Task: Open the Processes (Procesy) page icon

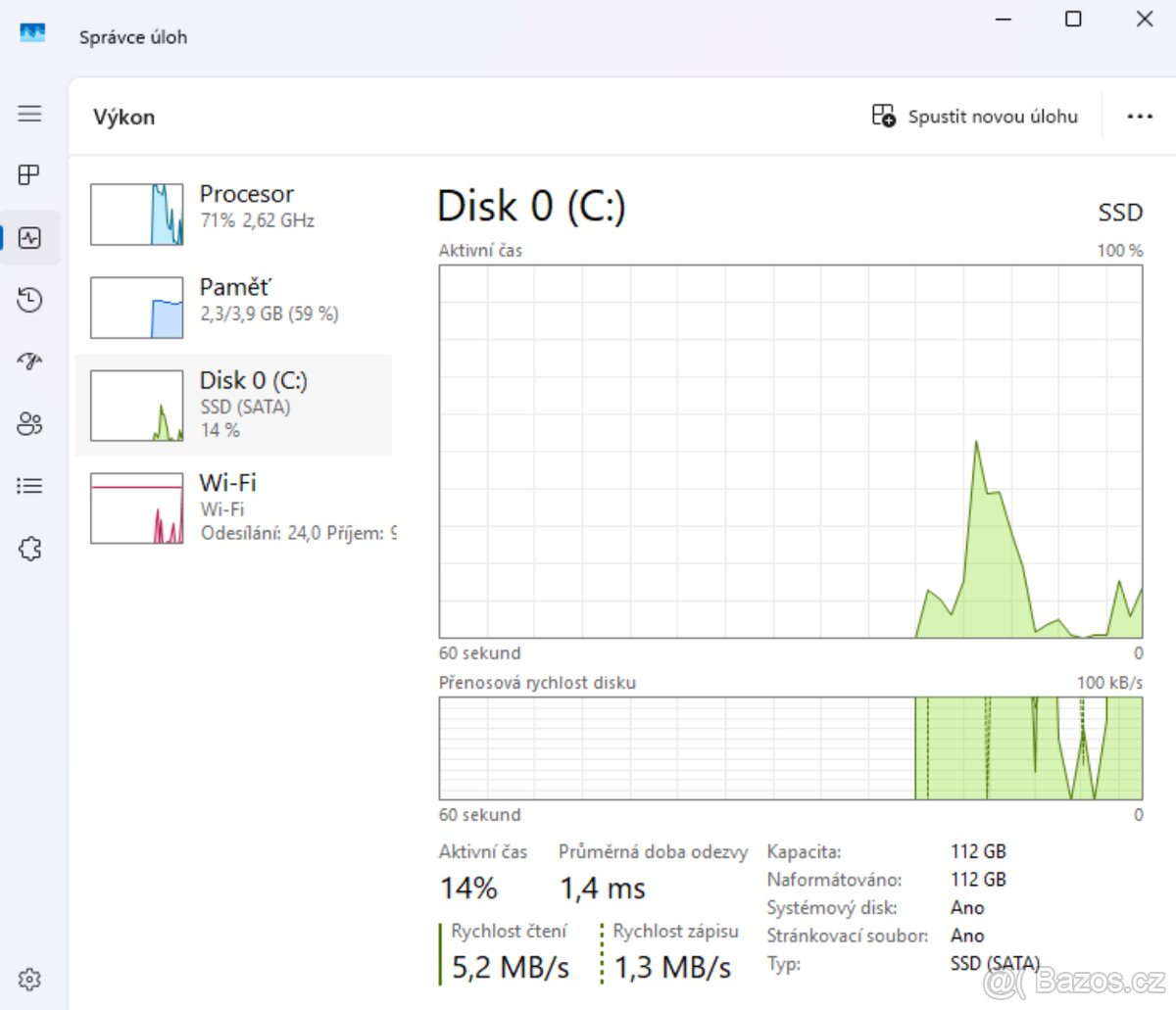Action: pyautogui.click(x=29, y=174)
